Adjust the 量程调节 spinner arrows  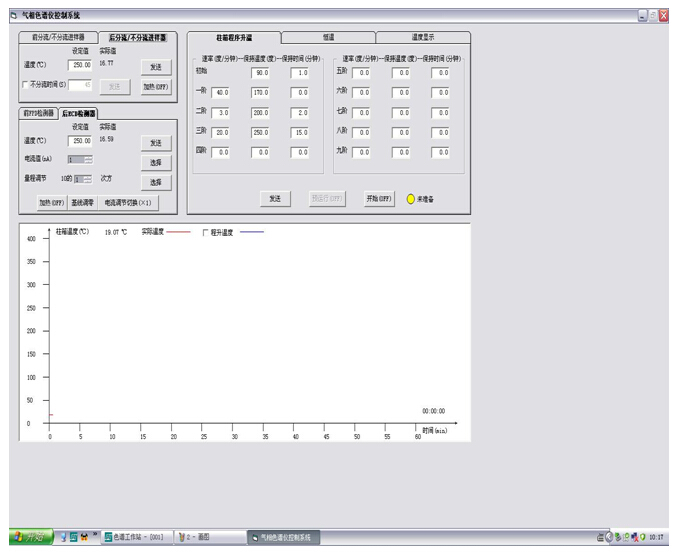88,179
